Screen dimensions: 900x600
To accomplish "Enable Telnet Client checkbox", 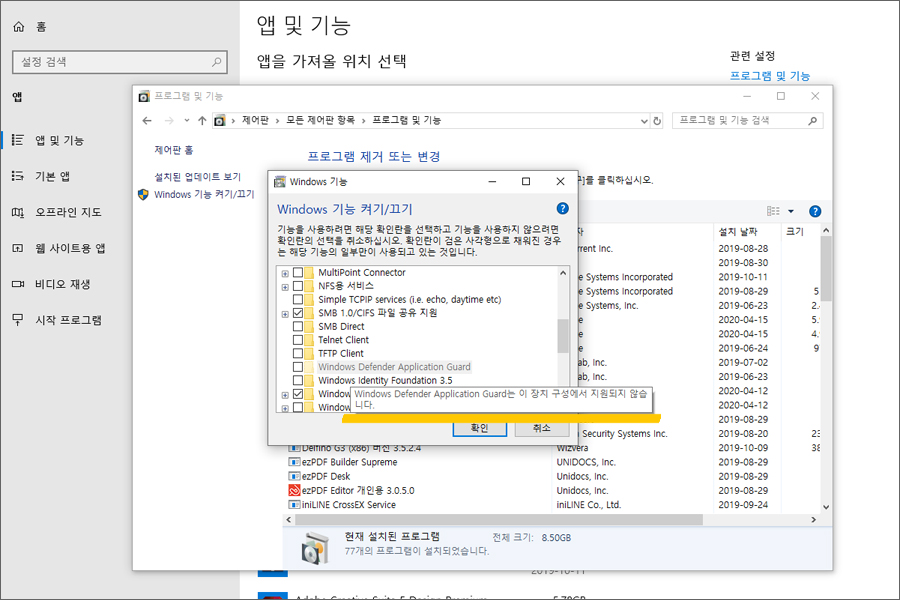I will pyautogui.click(x=298, y=340).
